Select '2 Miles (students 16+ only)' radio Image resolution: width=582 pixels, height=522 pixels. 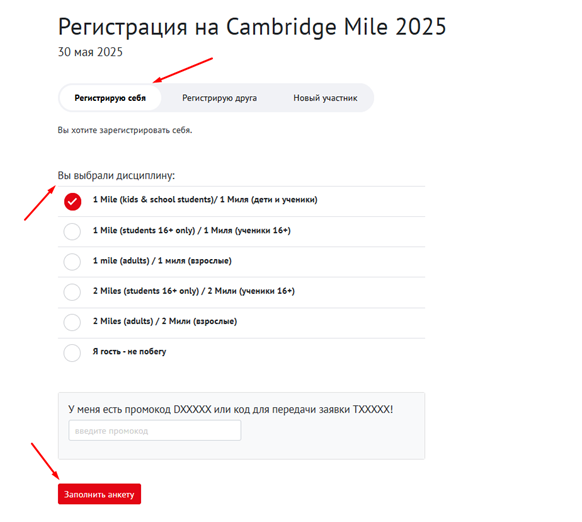click(x=72, y=292)
